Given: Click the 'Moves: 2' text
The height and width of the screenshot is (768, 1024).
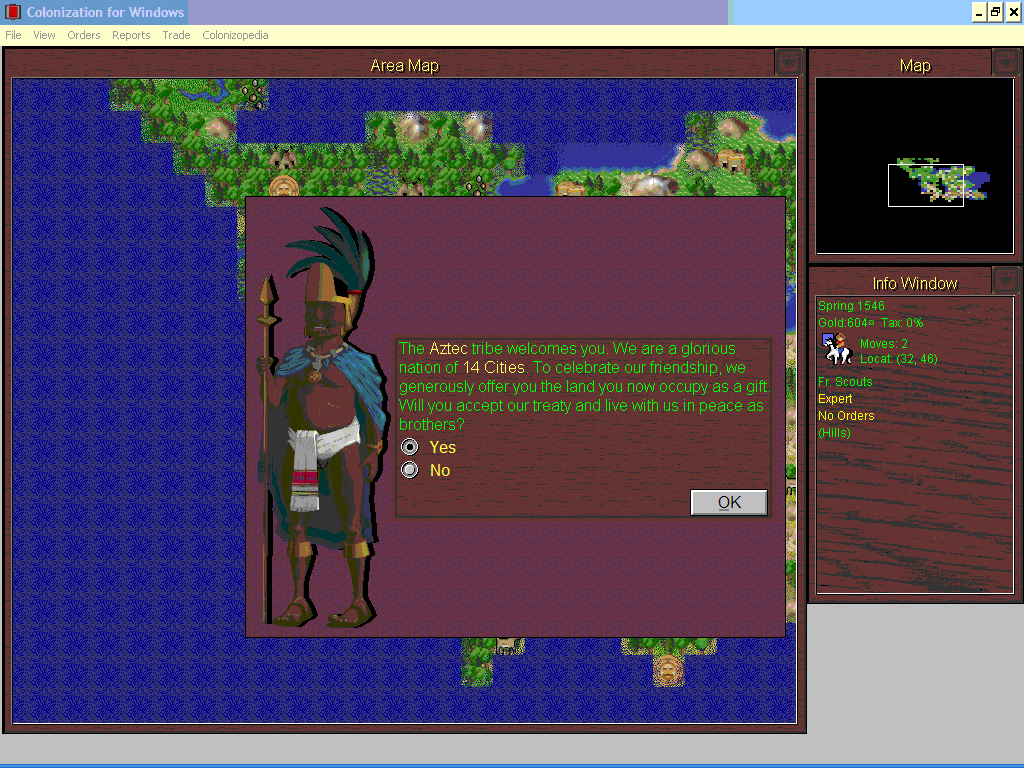Looking at the screenshot, I should tap(884, 344).
